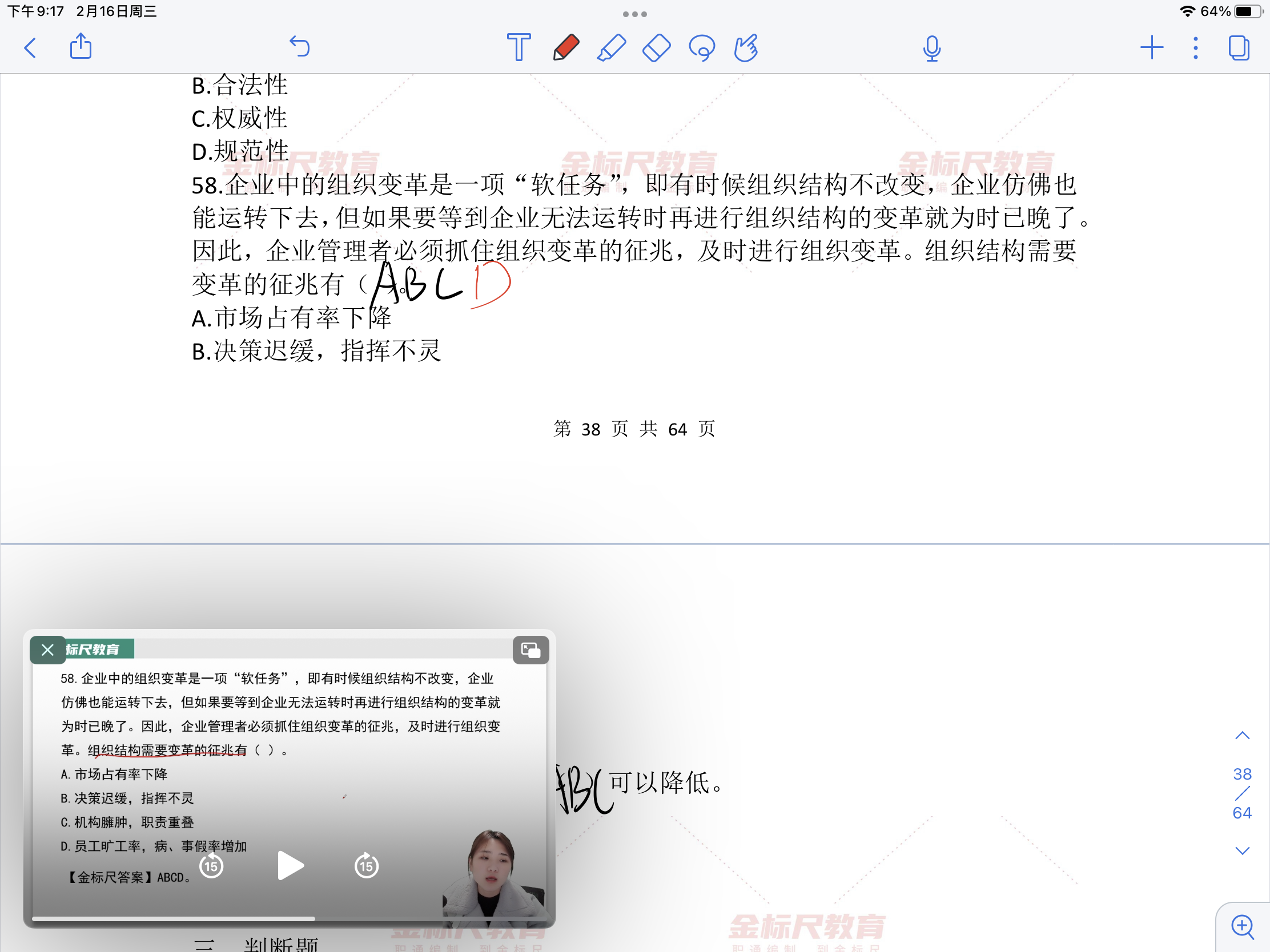Go back using the left chevron

[30, 47]
